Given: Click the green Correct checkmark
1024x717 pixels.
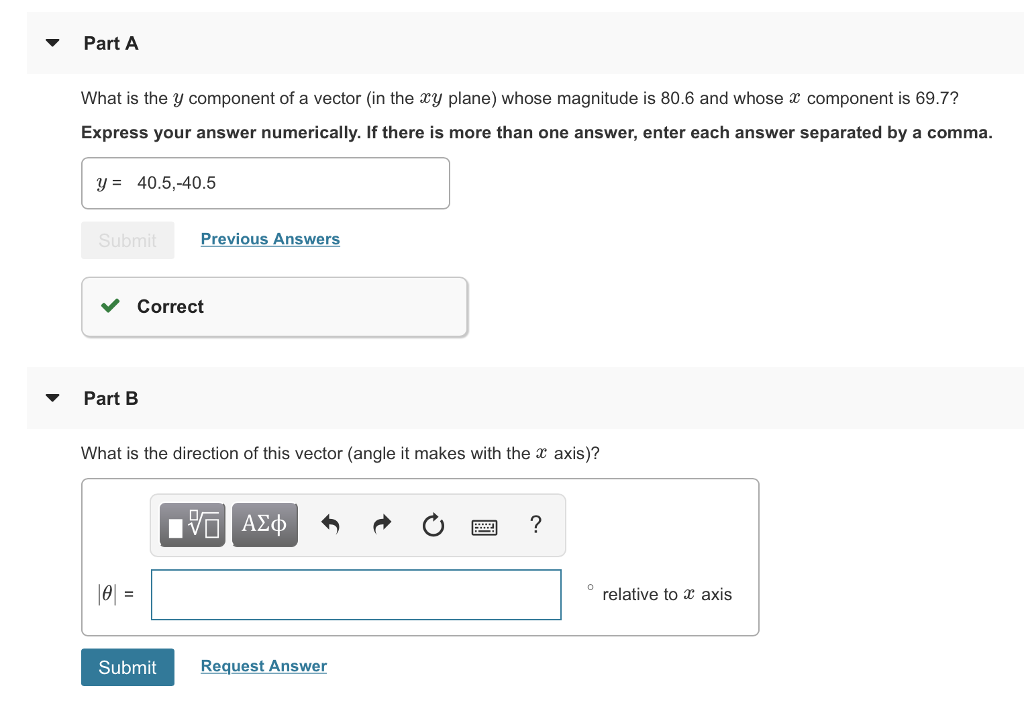Looking at the screenshot, I should (110, 306).
